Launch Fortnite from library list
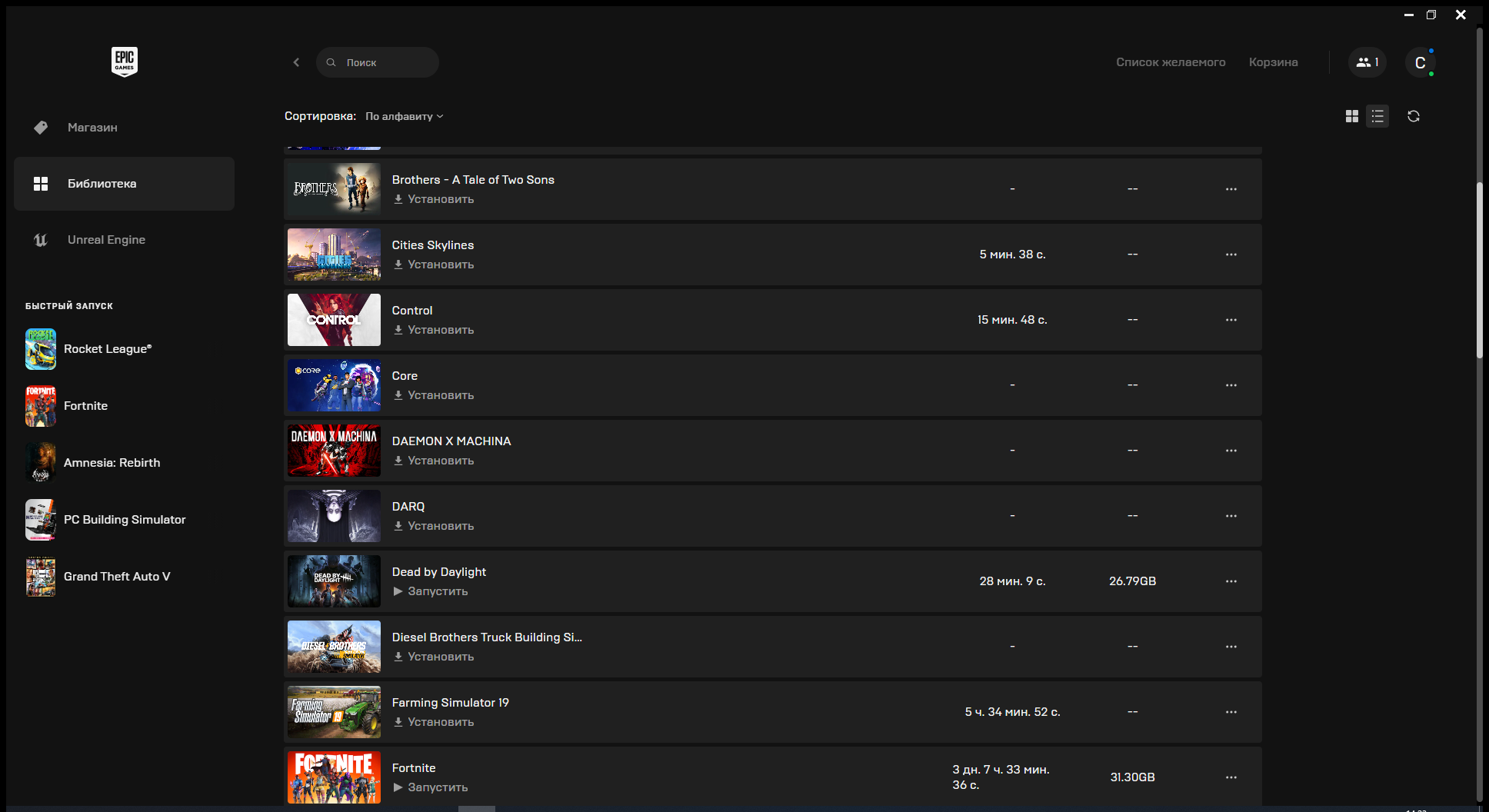1489x812 pixels. [431, 787]
